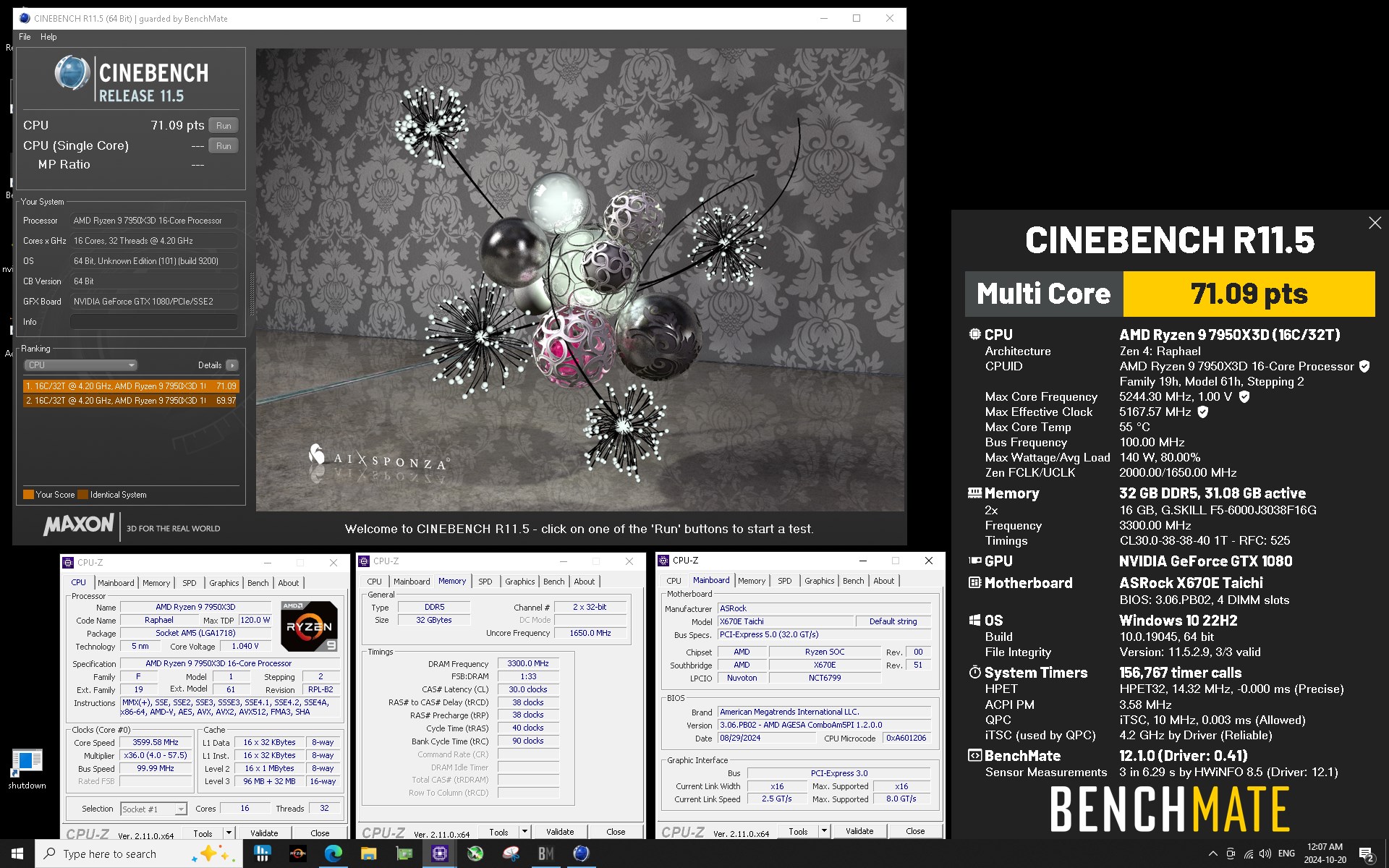Click Validate in the middle CPU-Z window
The width and height of the screenshot is (1389, 868).
(560, 832)
